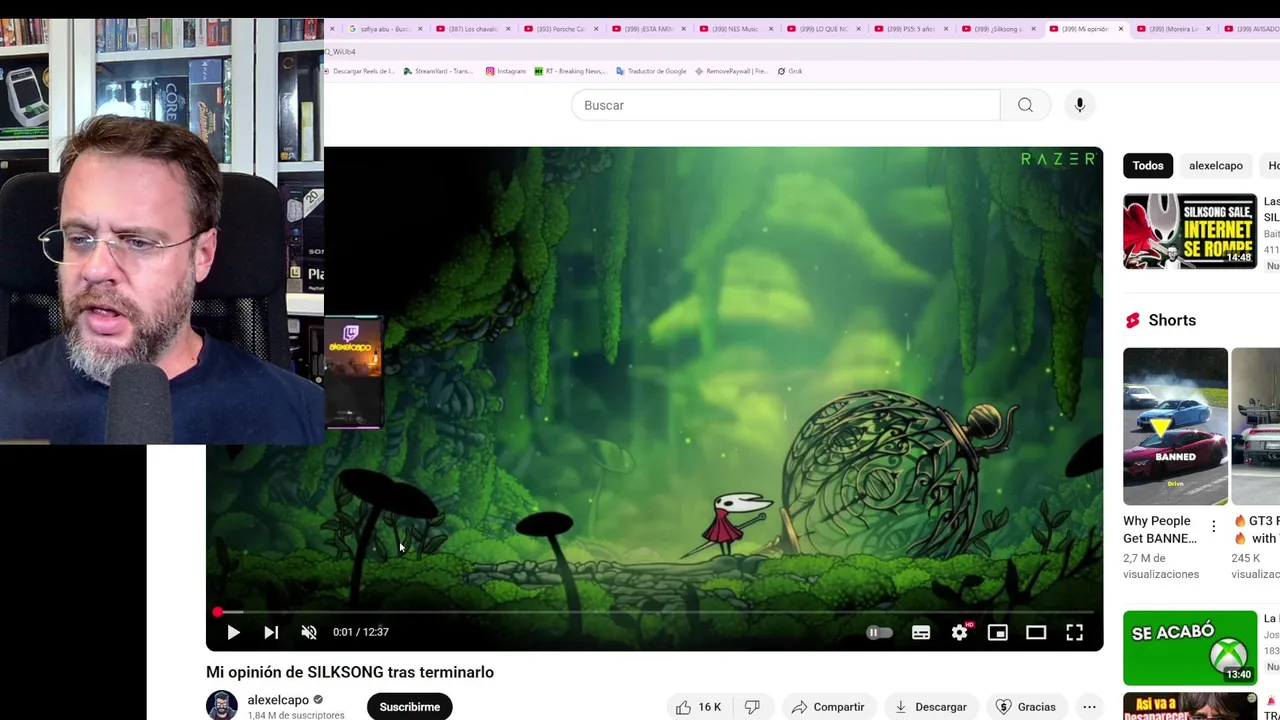Screen dimensions: 1280x720
Task: Open more actions three-dot menu
Action: tap(1089, 707)
